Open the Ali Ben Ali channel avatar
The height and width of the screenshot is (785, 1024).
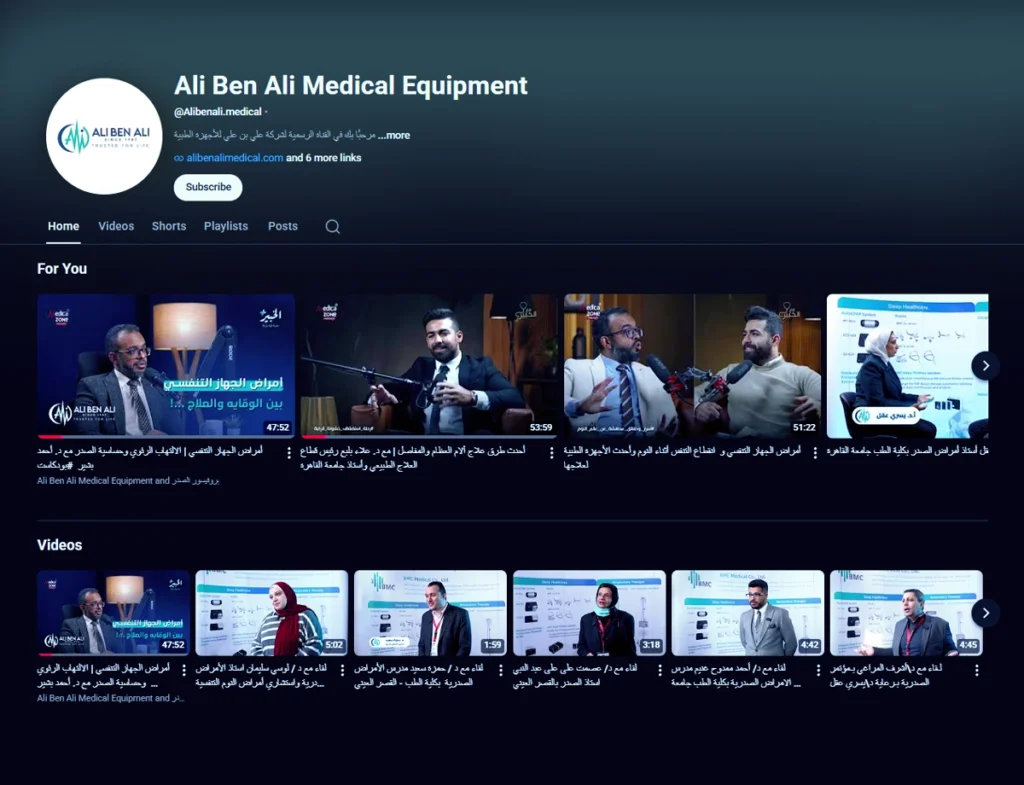104,136
